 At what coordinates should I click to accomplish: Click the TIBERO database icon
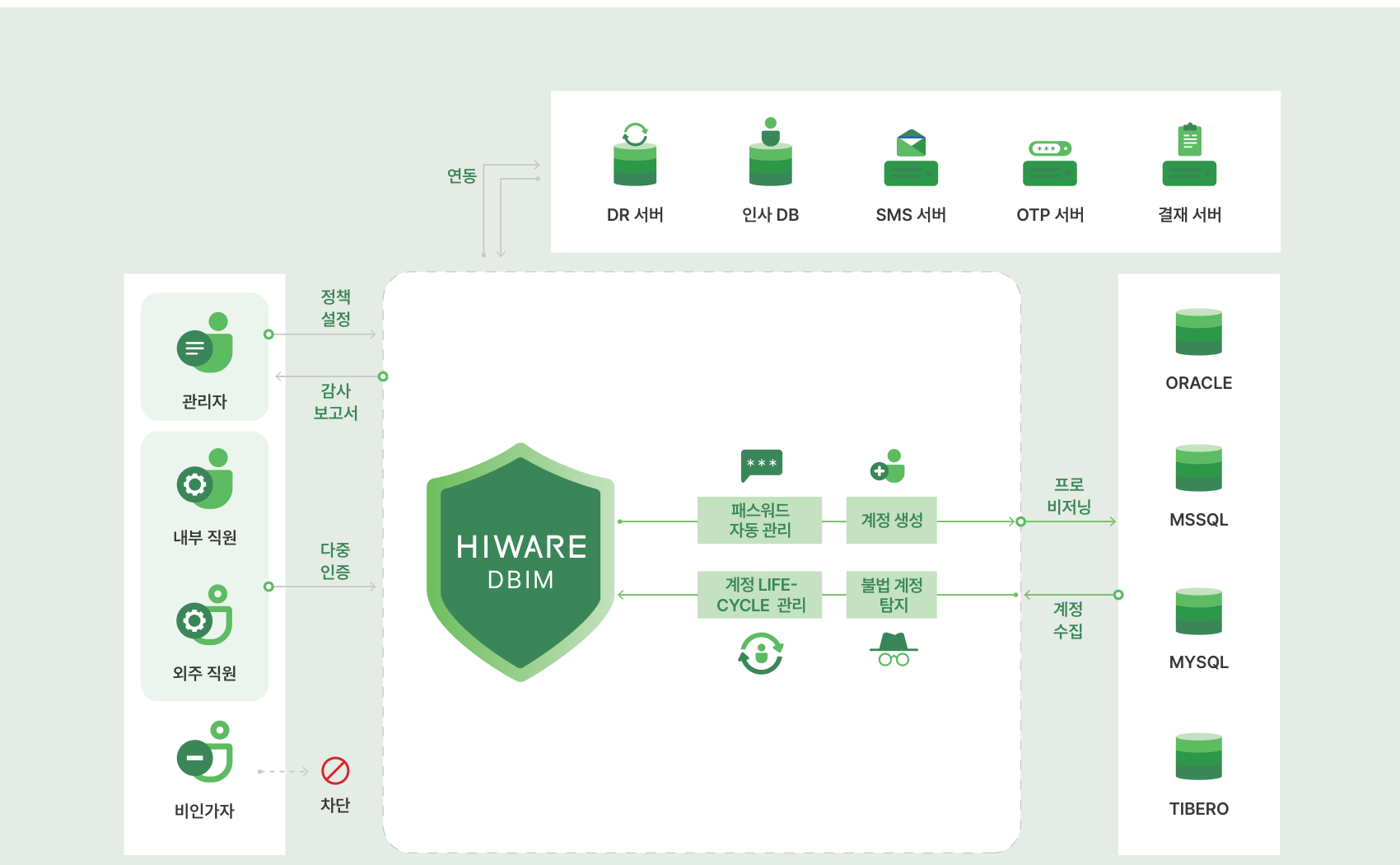(x=1198, y=756)
